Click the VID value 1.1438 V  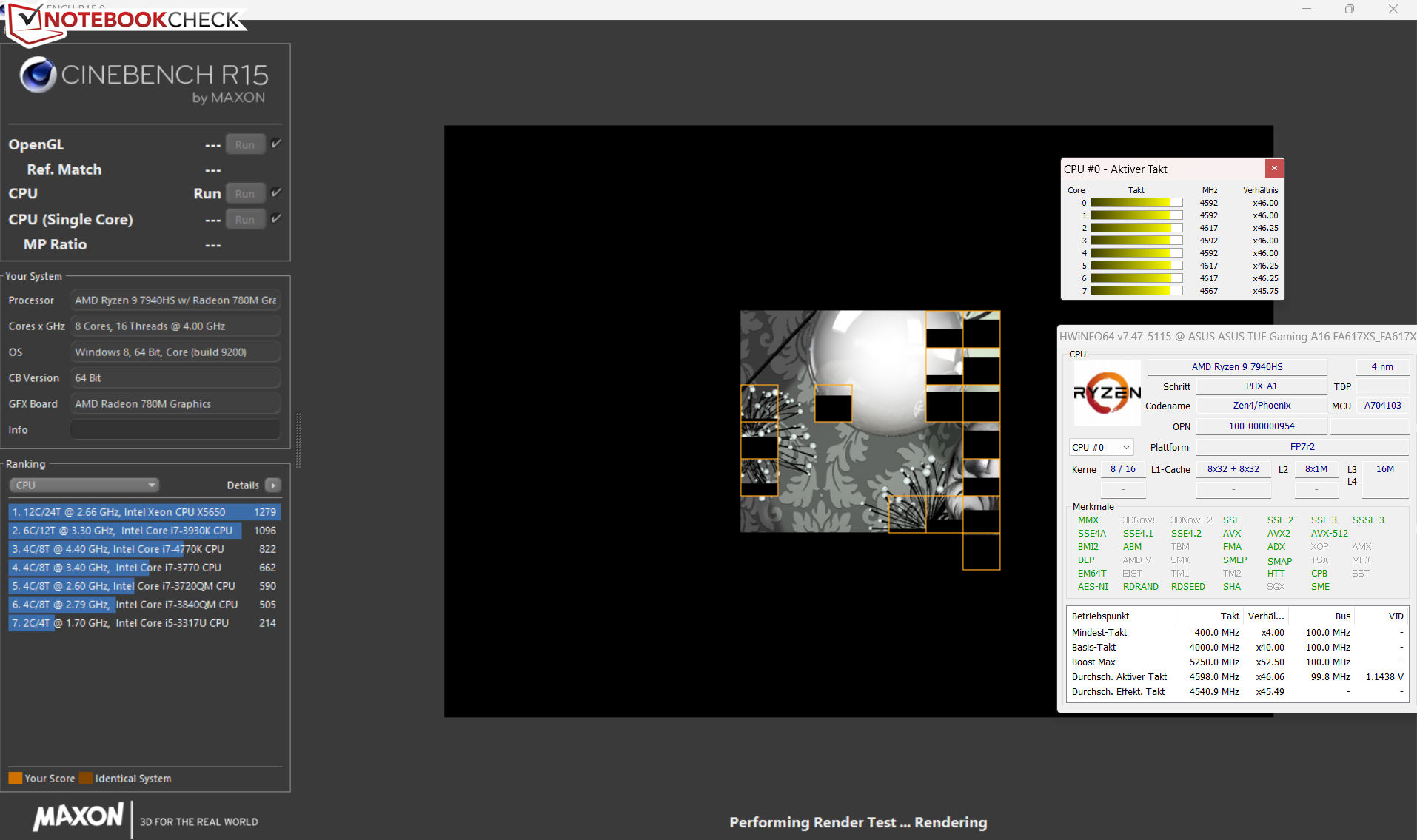(x=1384, y=677)
